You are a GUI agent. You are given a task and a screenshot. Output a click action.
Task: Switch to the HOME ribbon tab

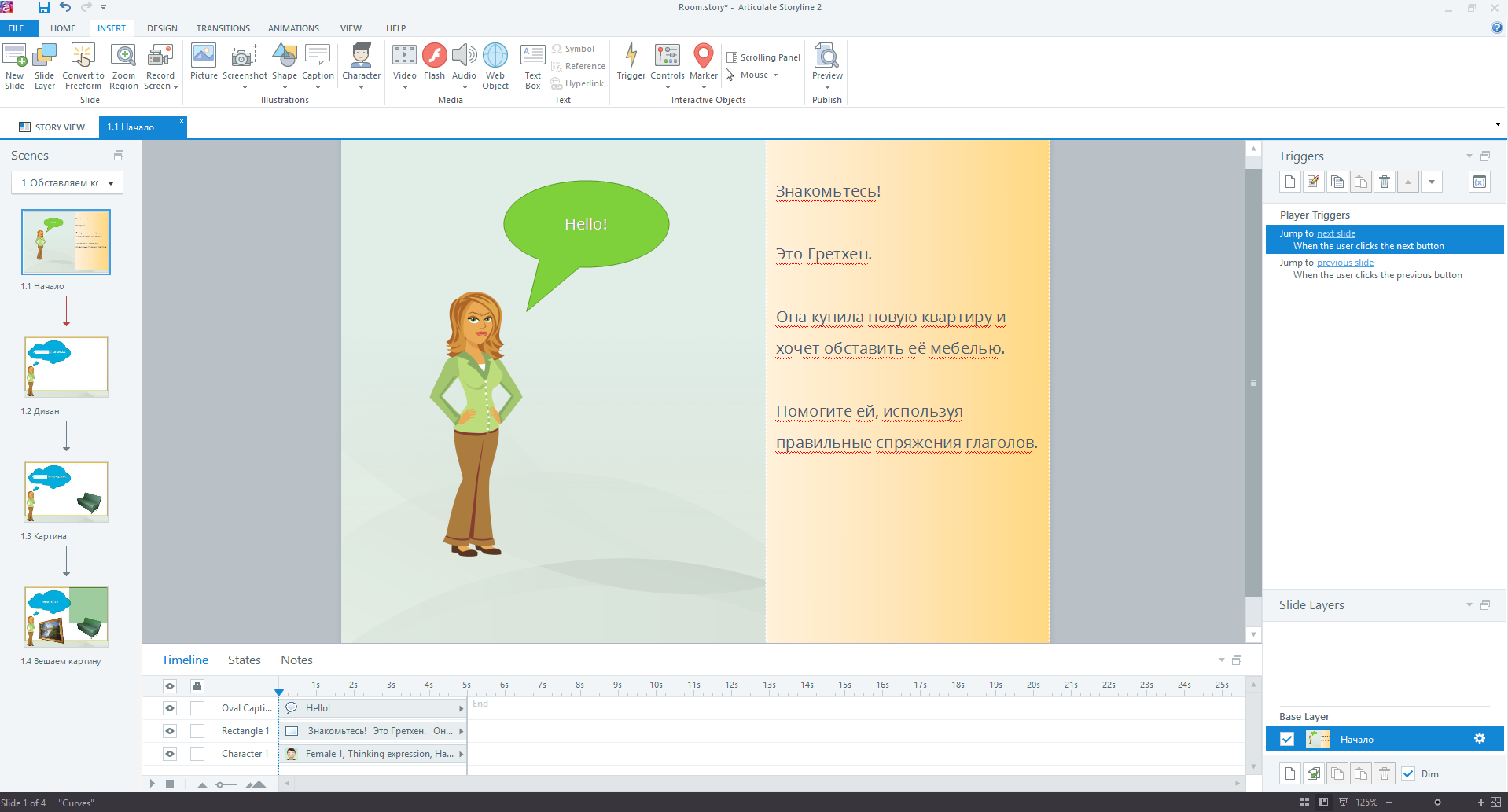[x=63, y=28]
